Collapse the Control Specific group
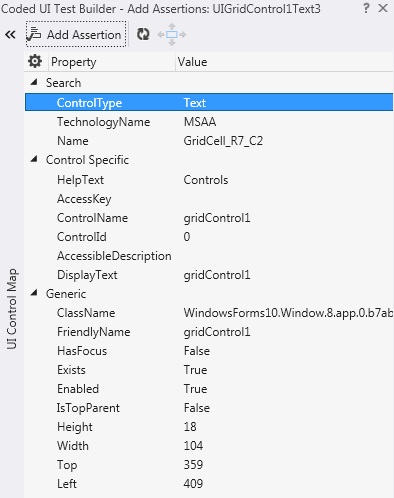Image resolution: width=394 pixels, height=498 pixels. [x=34, y=159]
